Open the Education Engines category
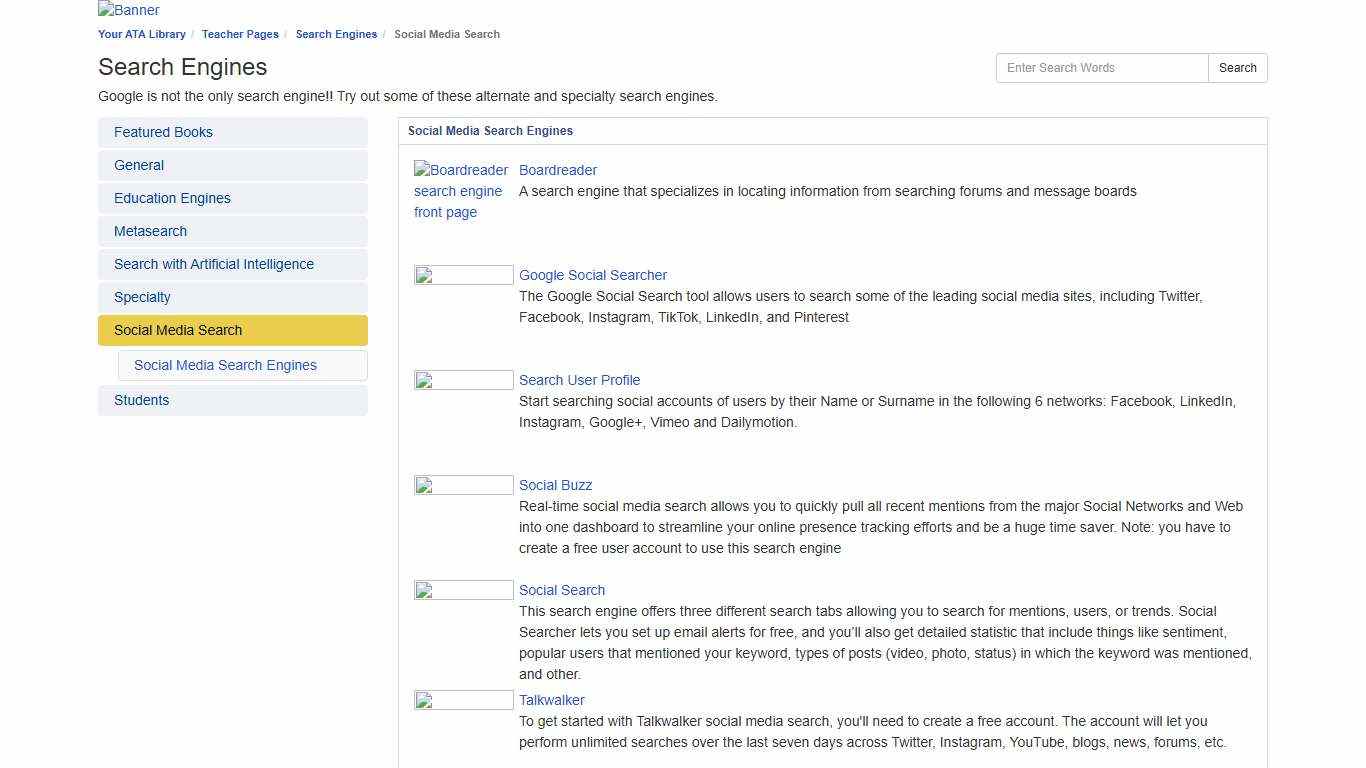Image resolution: width=1366 pixels, height=768 pixels. click(172, 198)
